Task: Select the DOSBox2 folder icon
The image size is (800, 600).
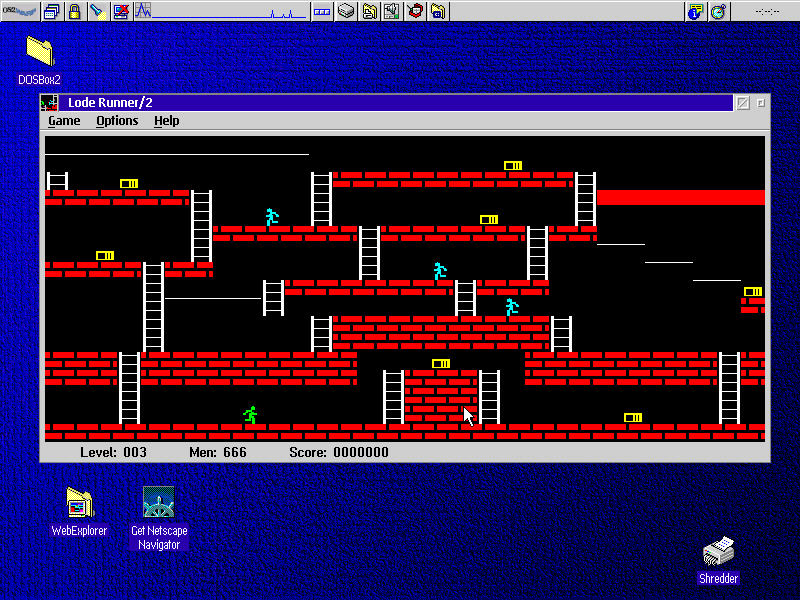Action: 40,60
